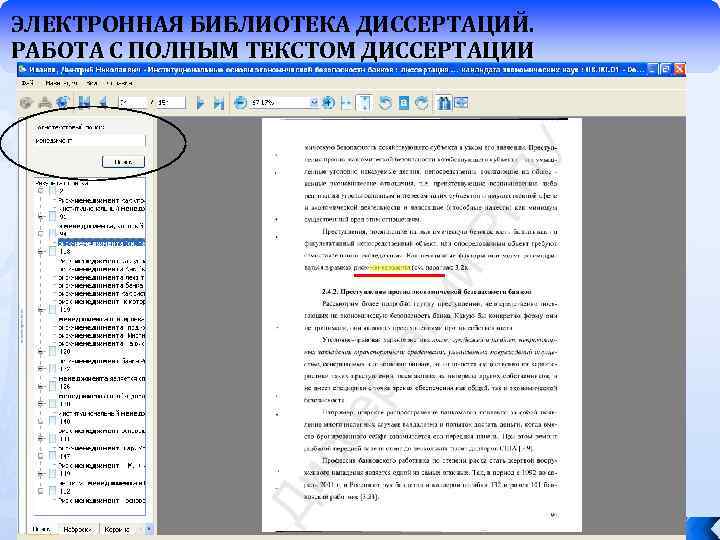This screenshot has height=540, width=720.
Task: Click the current page number field
Action: (133, 102)
